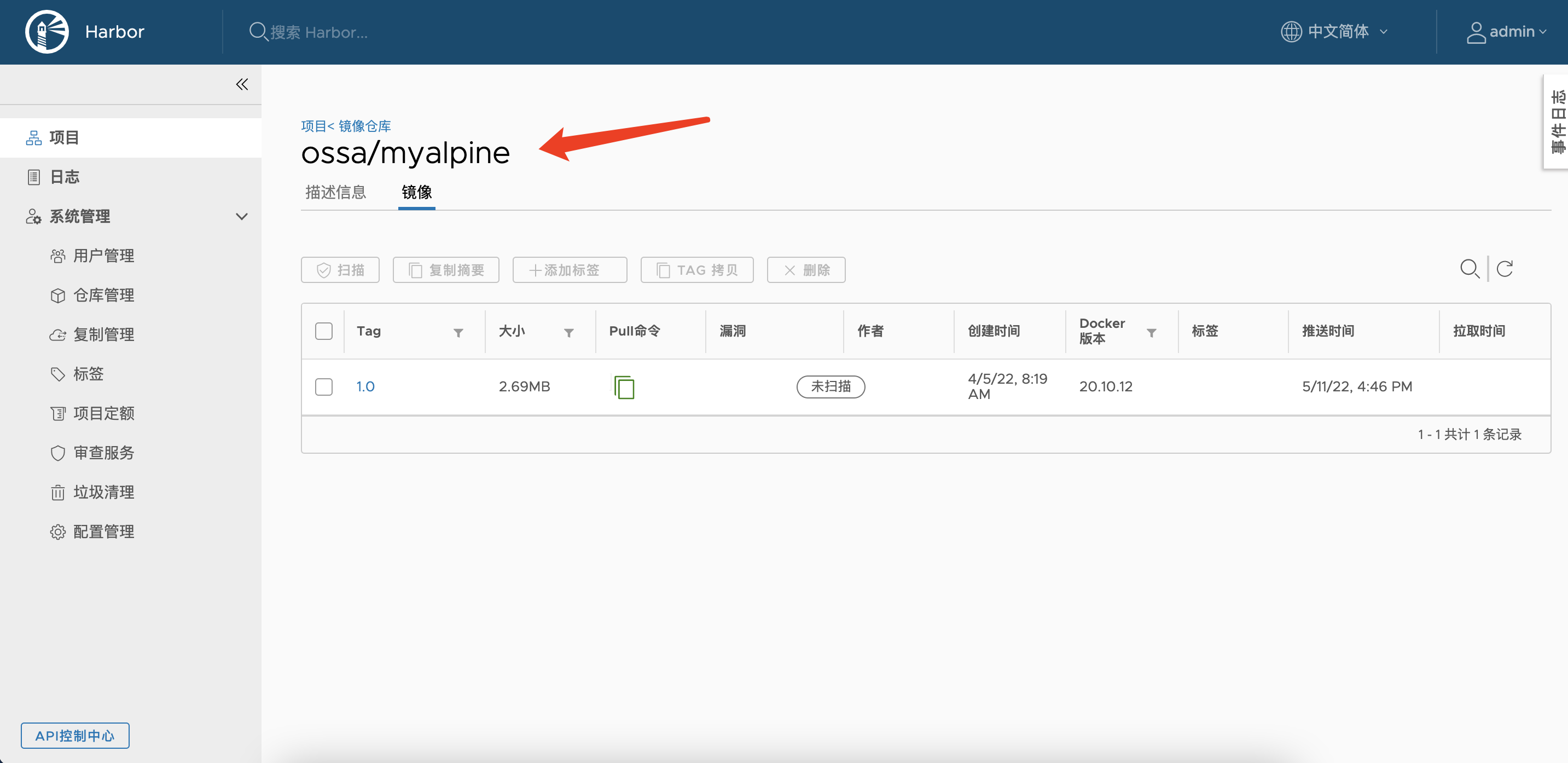
Task: Click the 垃圾清理 trash icon
Action: click(58, 493)
